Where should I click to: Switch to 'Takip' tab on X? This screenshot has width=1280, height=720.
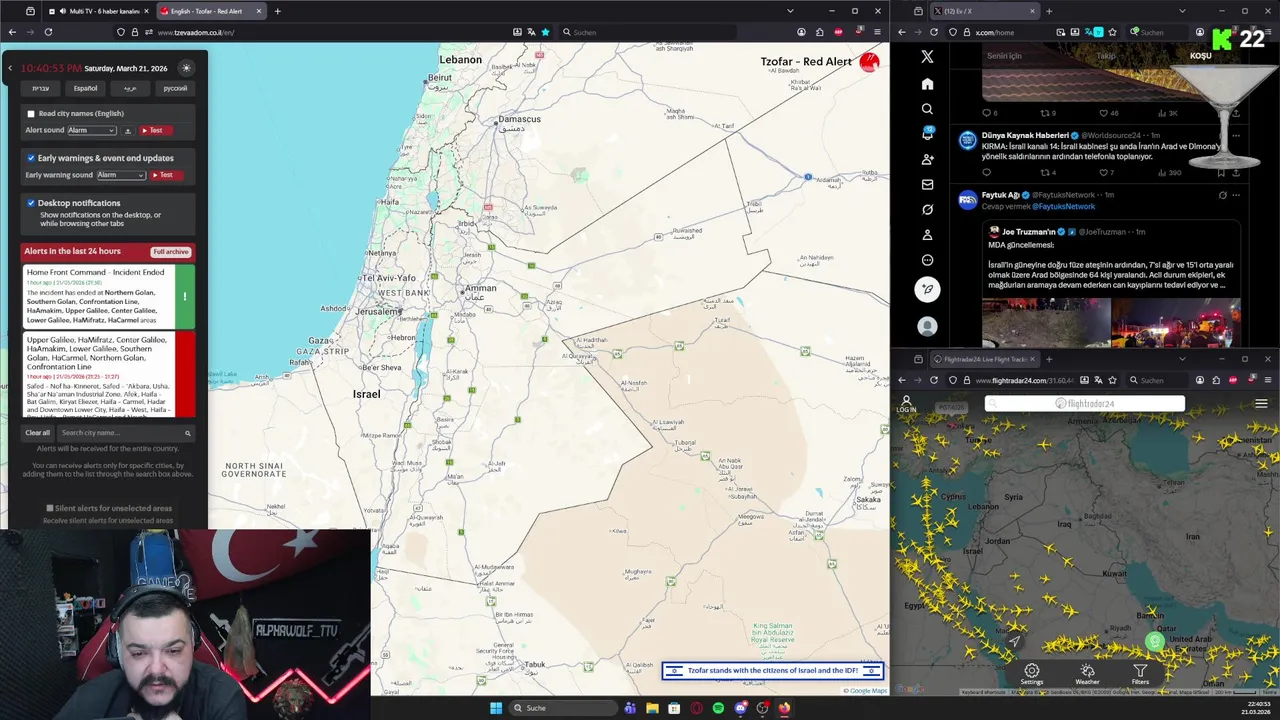tap(1105, 56)
